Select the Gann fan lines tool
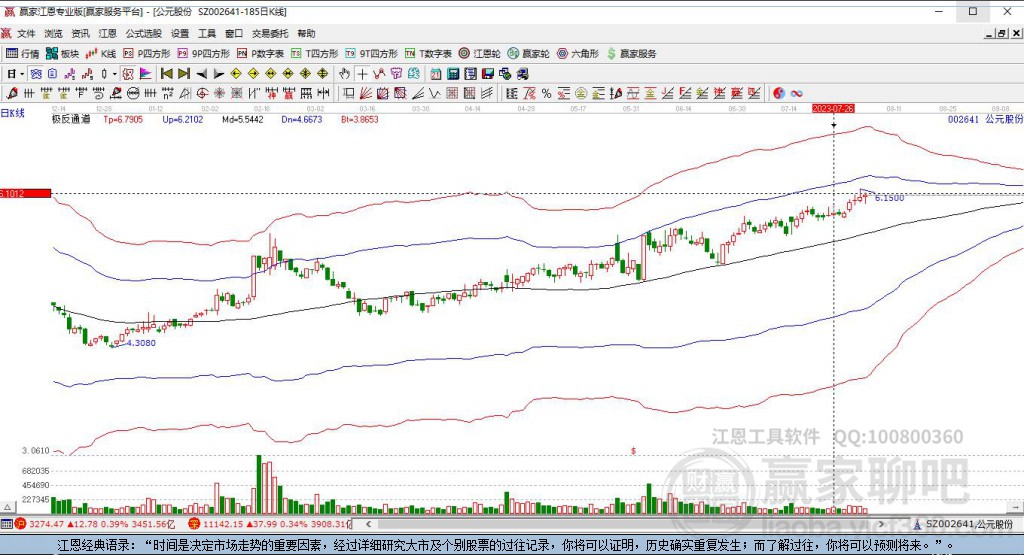 pyautogui.click(x=366, y=93)
